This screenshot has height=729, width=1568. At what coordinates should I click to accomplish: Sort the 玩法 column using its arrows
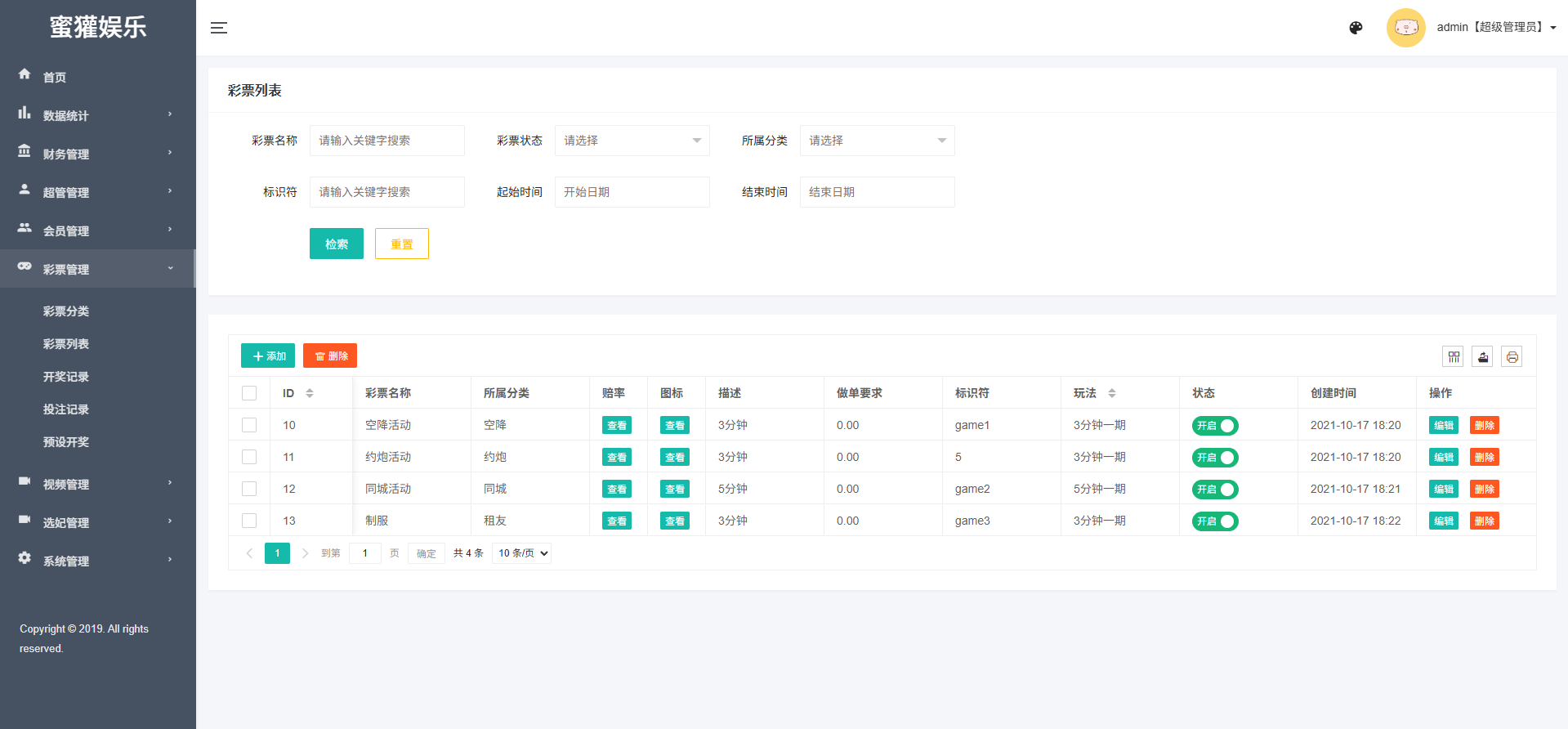click(x=1112, y=393)
